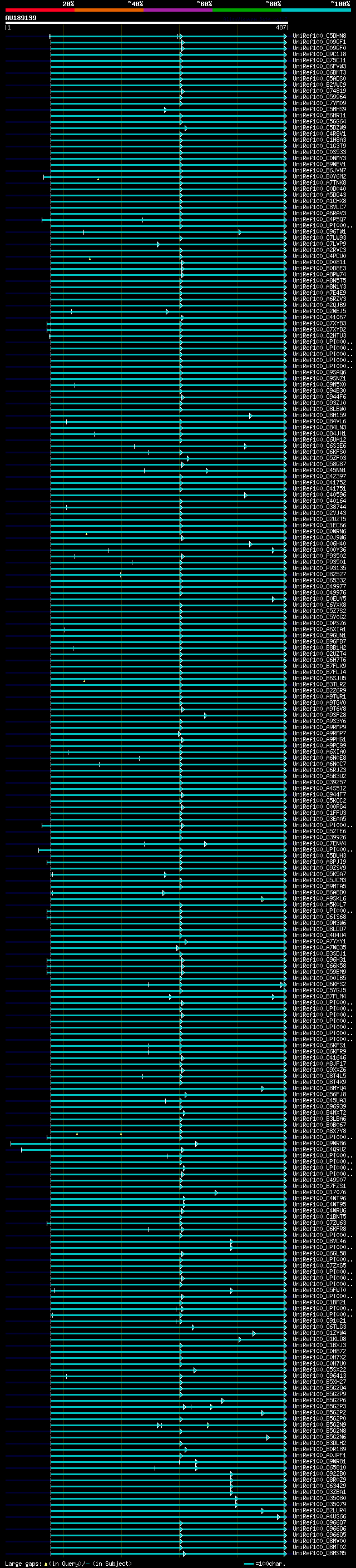The image size is (356, 1568).
Task: Select the label UniRef100_C5MHS9
Action: coord(319,109)
